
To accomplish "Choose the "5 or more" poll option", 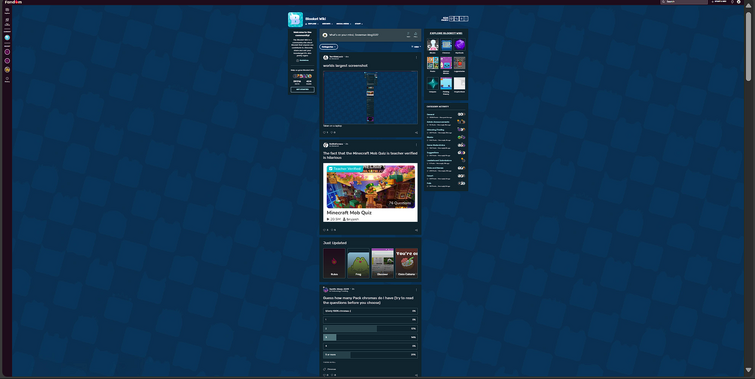I will [x=370, y=355].
